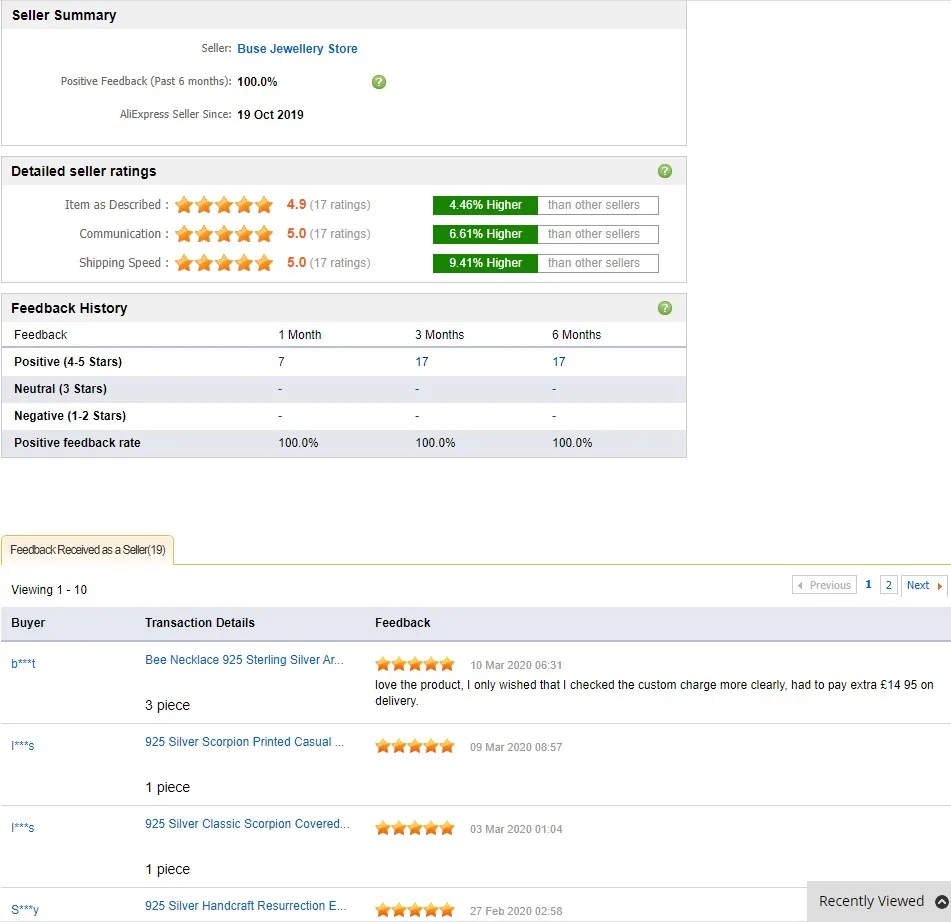This screenshot has width=951, height=922.
Task: Click star rating of 10 Mar 2020 review
Action: 415,664
